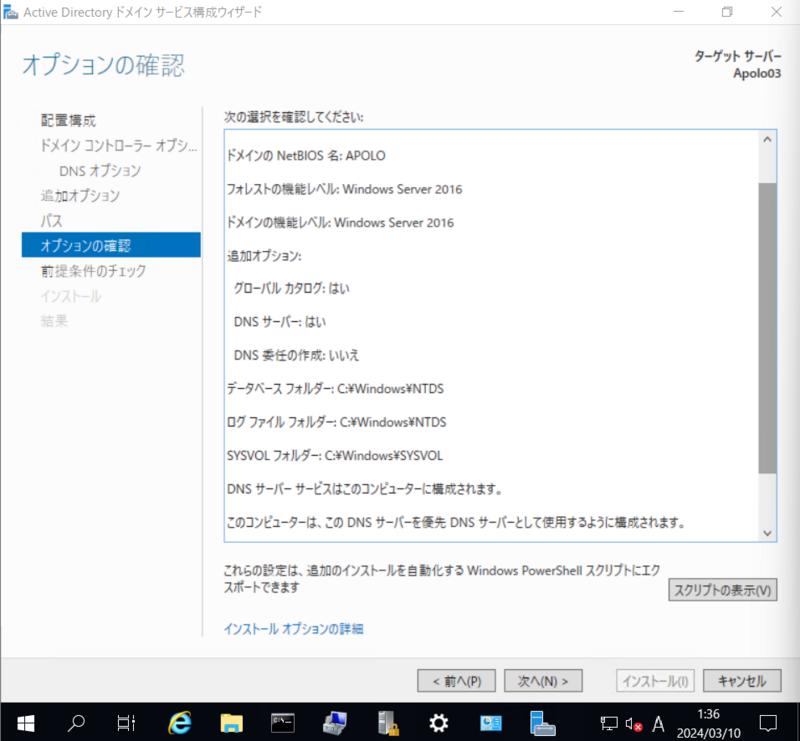
Task: Switch to AD DS wizard taskbar icon
Action: point(542,723)
